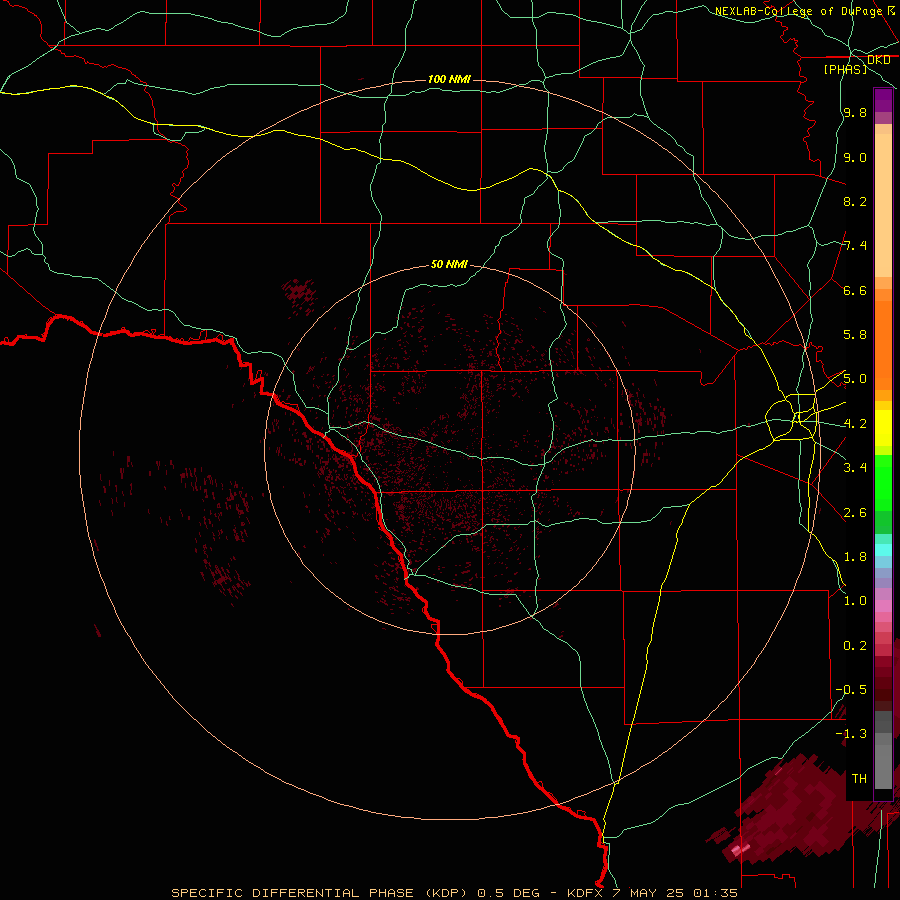Click the small arrow logo beside DuPage
The image size is (900, 900).
coord(891,10)
